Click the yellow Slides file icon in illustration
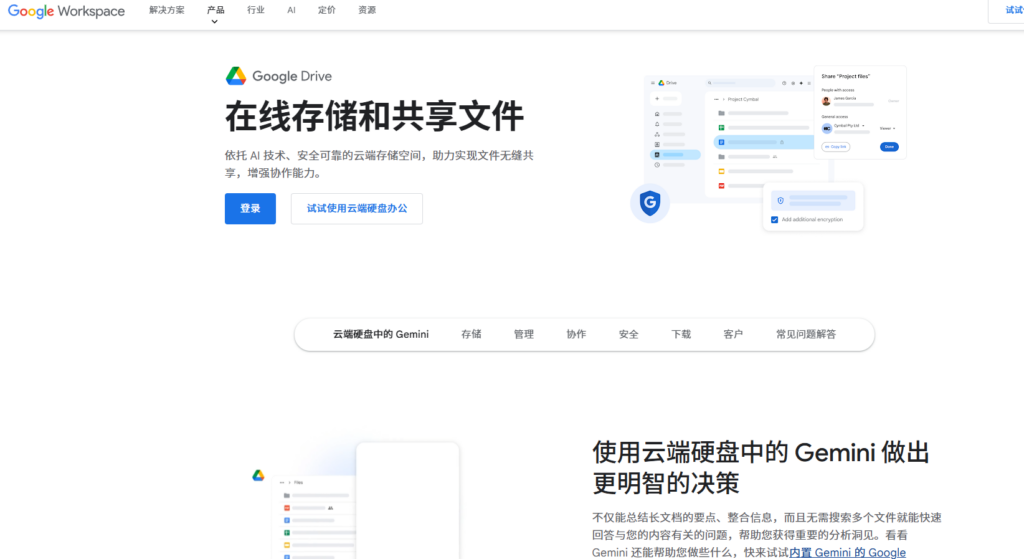 coord(720,171)
